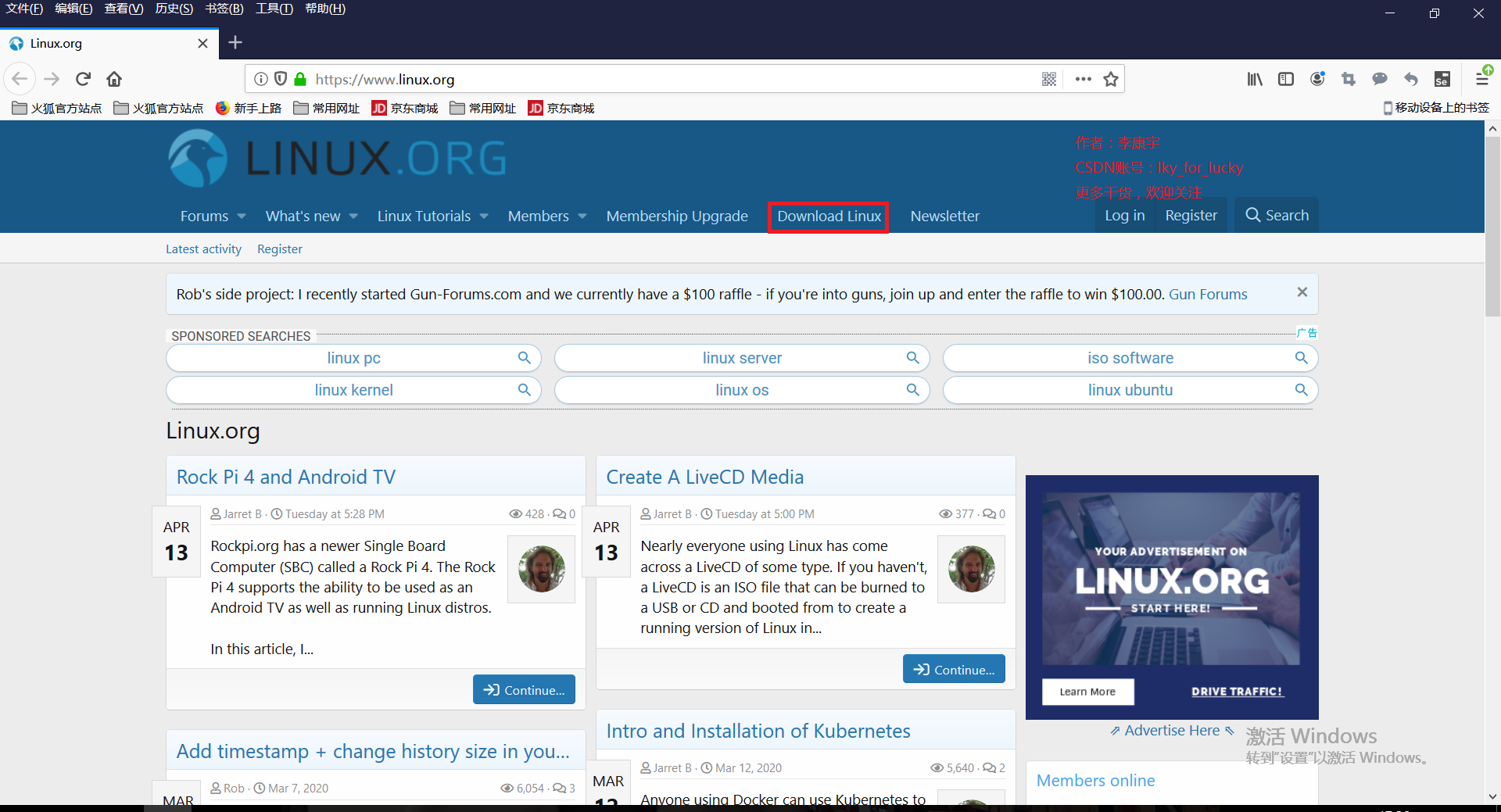Open the 书签(B) menu

pos(224,9)
